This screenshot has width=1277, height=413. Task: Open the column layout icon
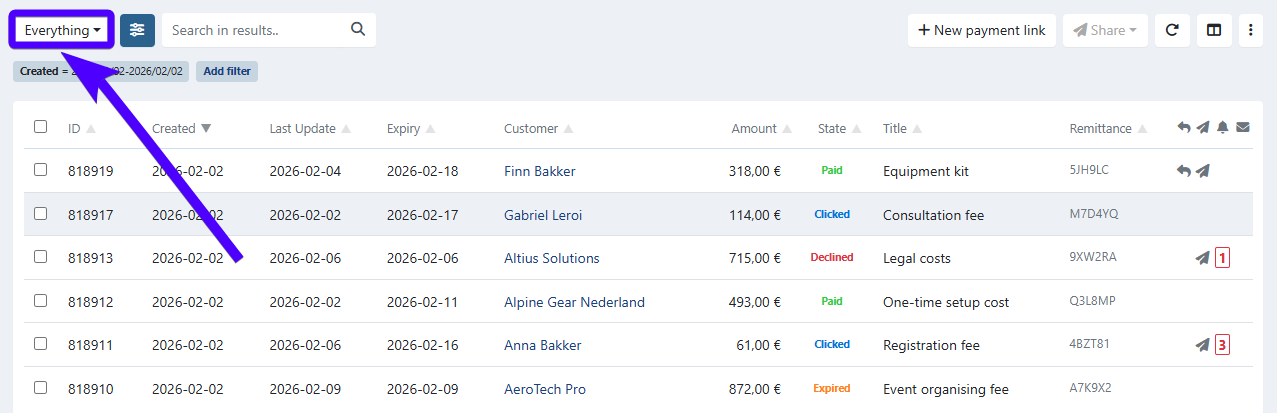pos(1214,30)
